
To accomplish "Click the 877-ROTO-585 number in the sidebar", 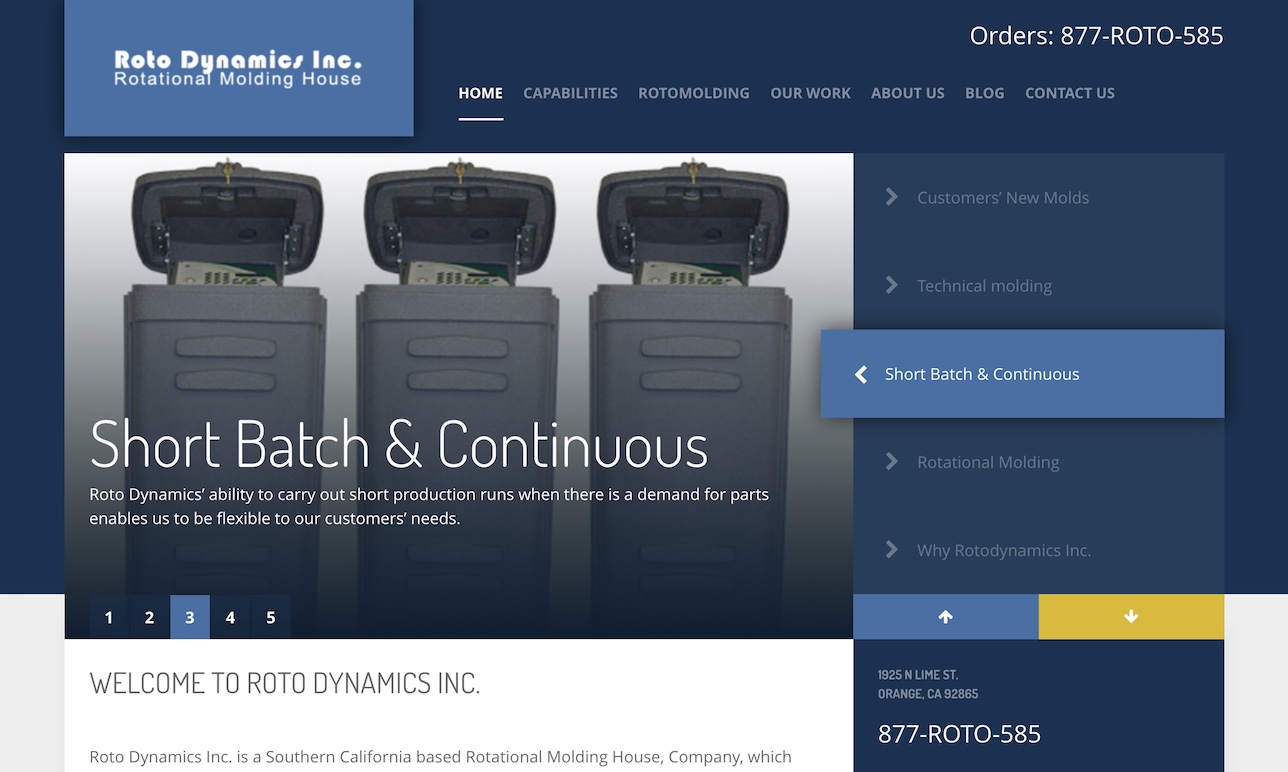I will coord(959,734).
